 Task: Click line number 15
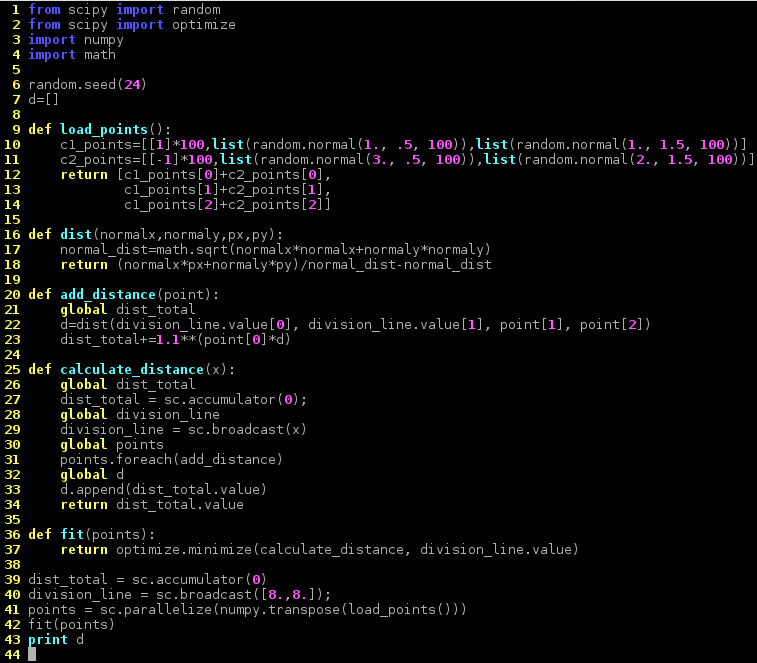pos(12,220)
